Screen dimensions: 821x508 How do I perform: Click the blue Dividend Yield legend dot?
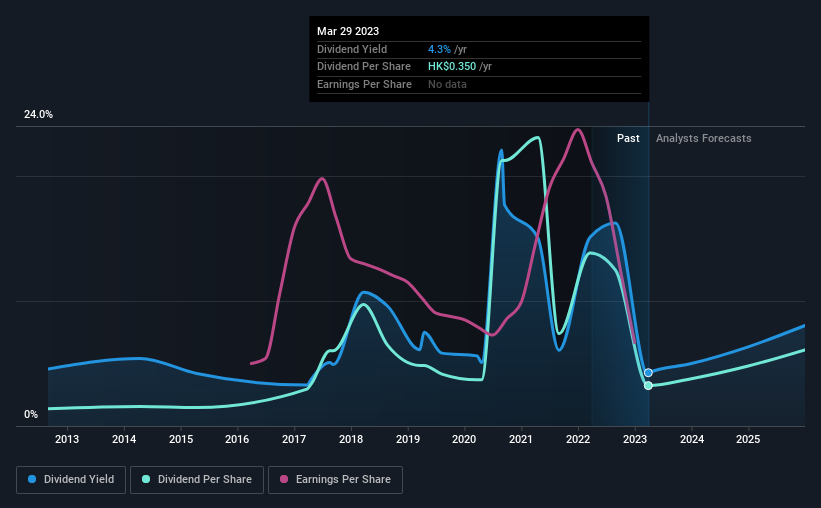(x=32, y=479)
